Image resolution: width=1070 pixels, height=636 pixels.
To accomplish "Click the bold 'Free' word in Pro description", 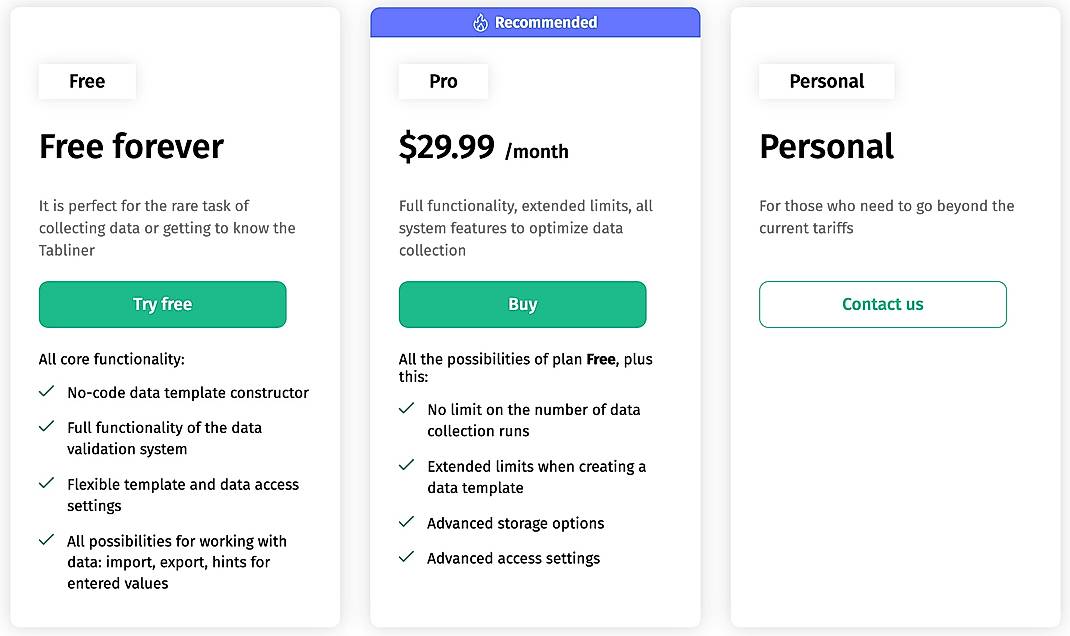I will (x=600, y=359).
